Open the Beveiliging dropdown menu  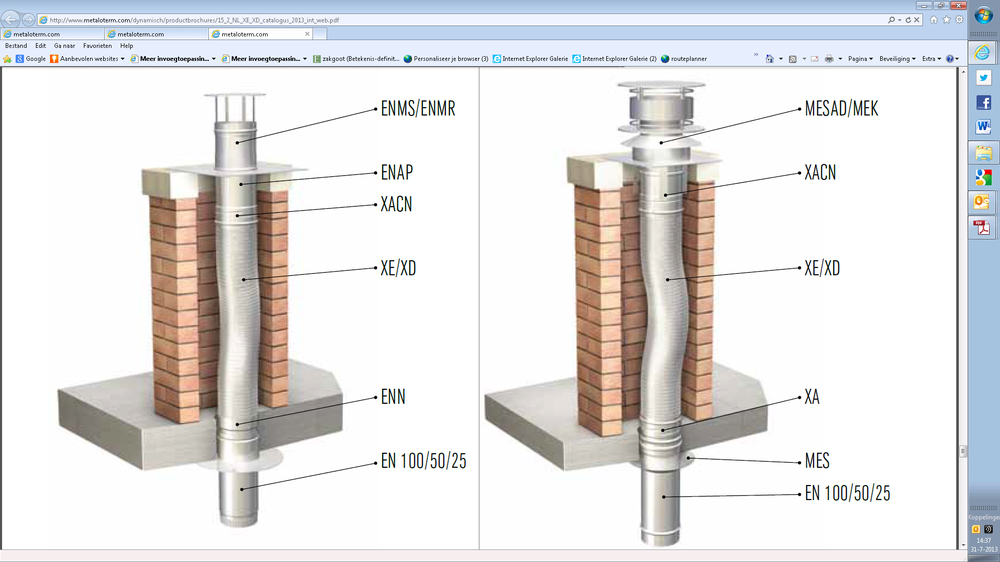[897, 59]
